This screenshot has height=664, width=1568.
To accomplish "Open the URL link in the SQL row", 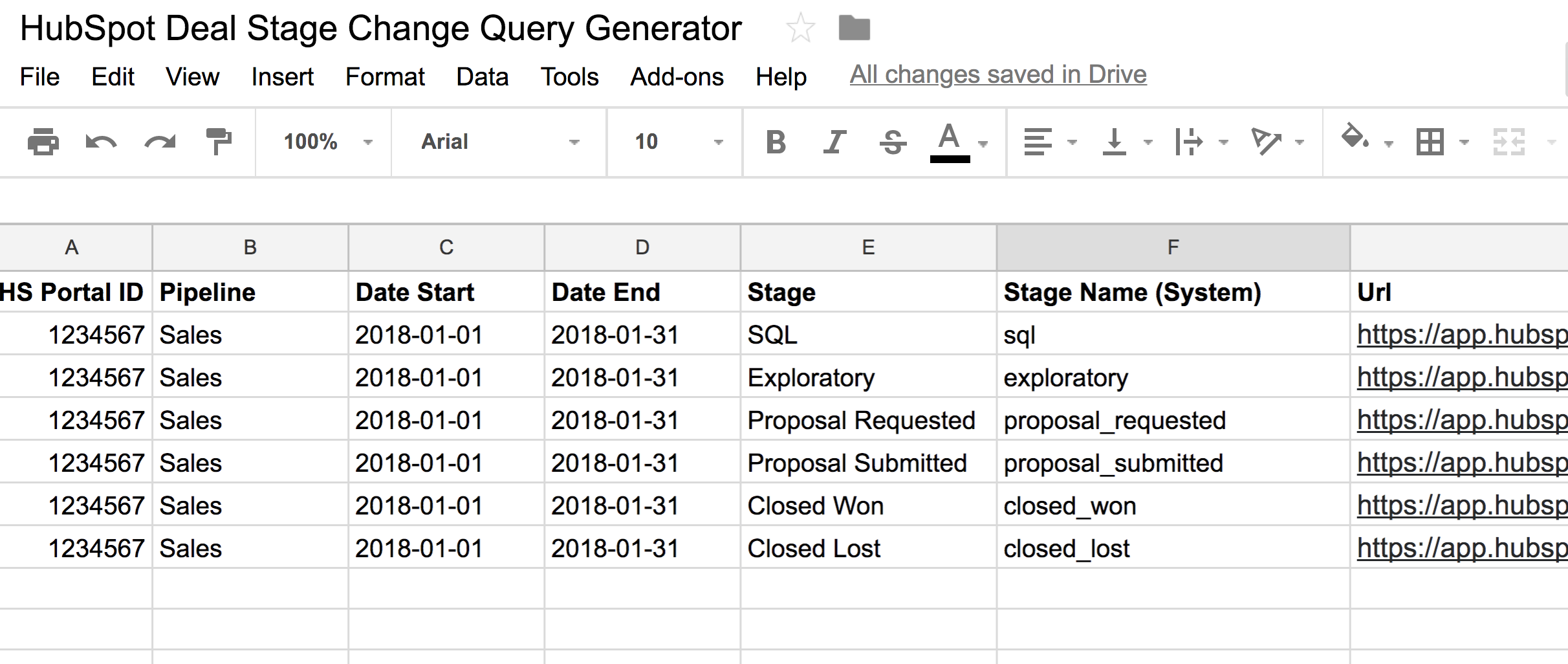I will (x=1462, y=335).
